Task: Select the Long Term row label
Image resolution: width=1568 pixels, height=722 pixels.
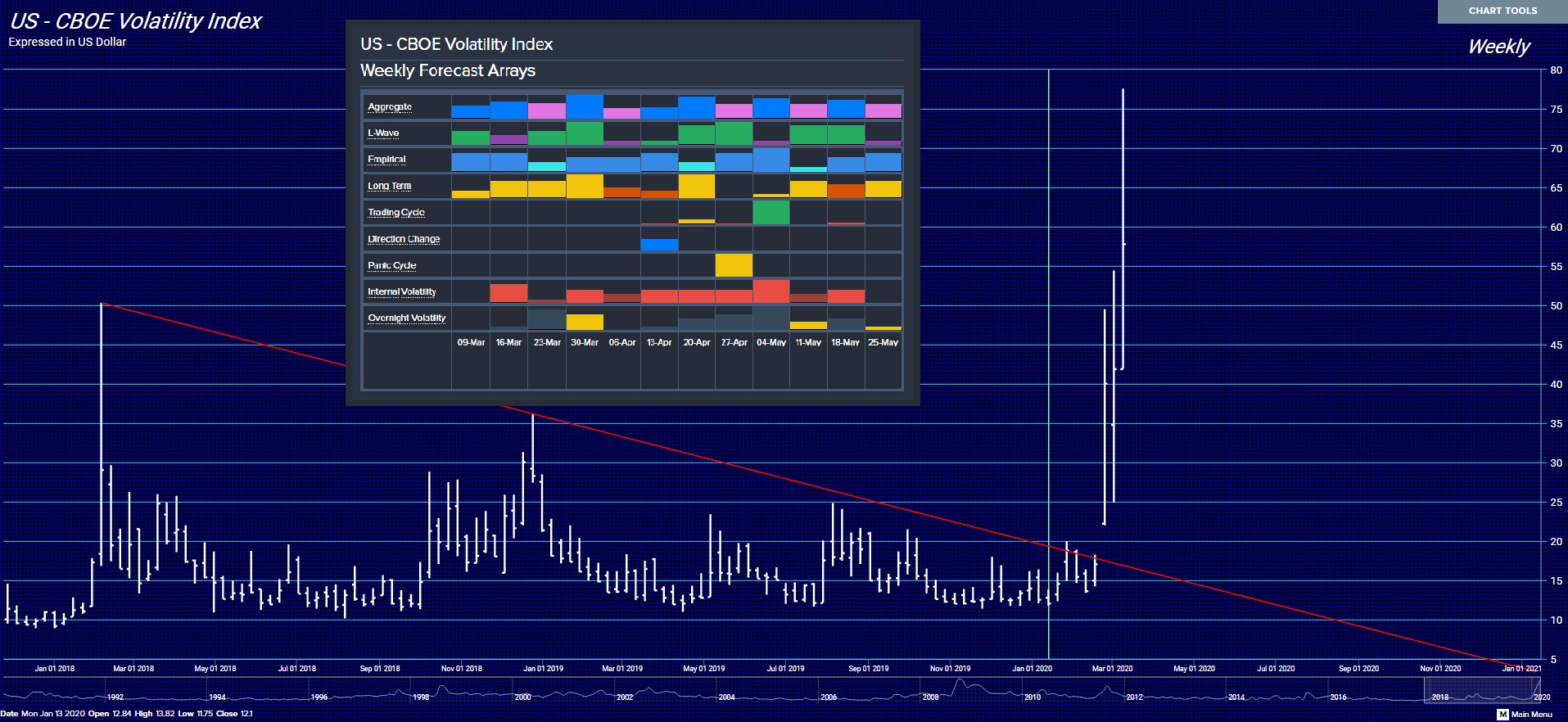Action: pos(390,186)
